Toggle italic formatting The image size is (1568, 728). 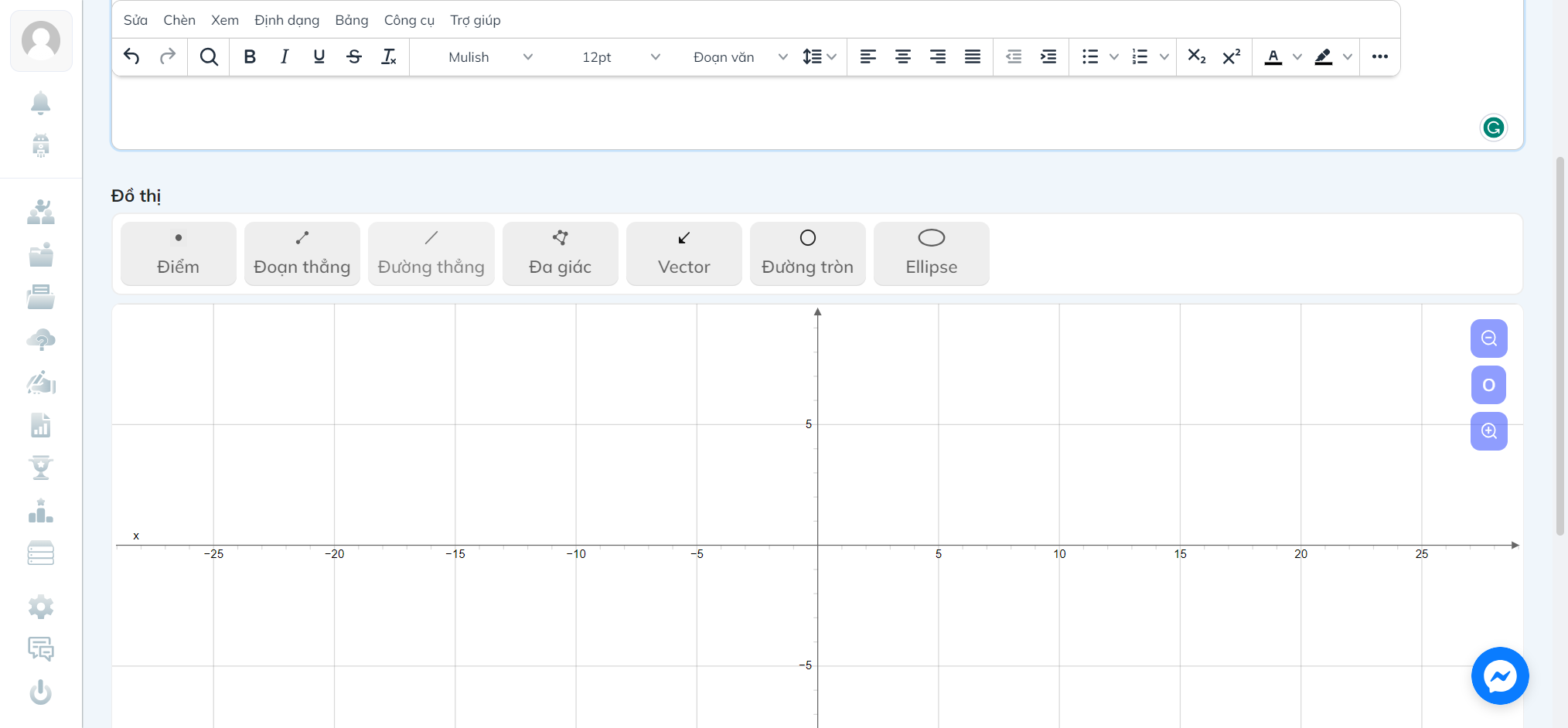point(285,56)
